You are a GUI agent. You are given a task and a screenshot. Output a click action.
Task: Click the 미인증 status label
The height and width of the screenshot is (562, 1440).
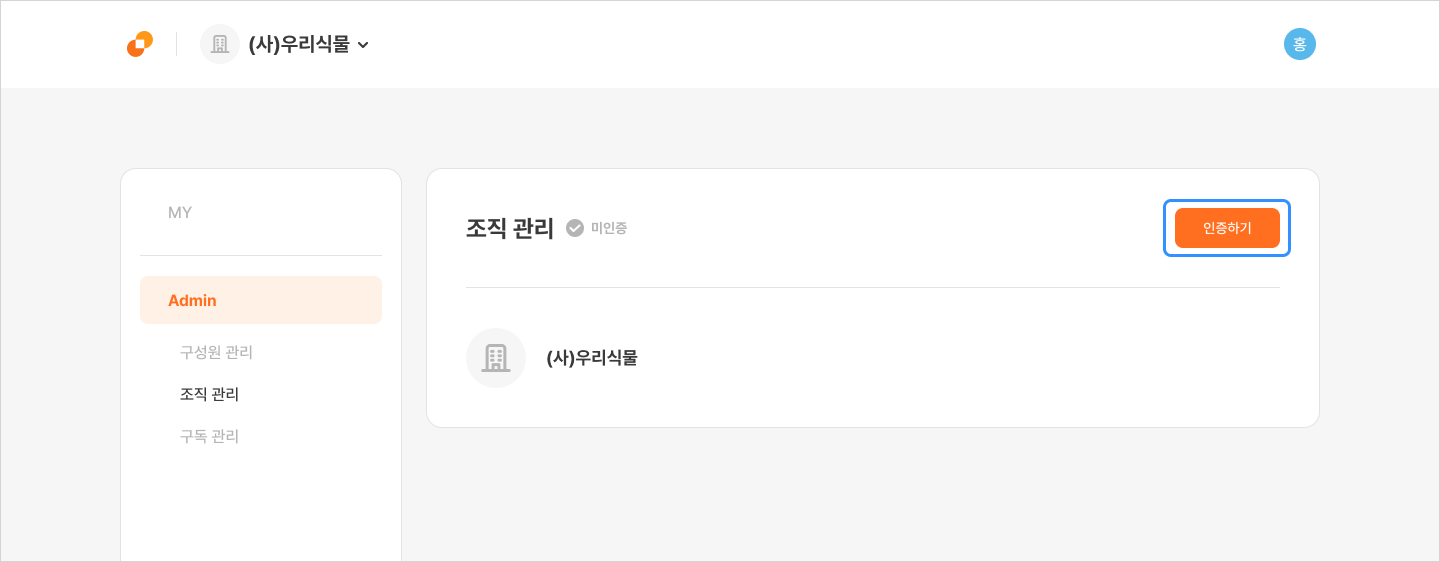(609, 228)
